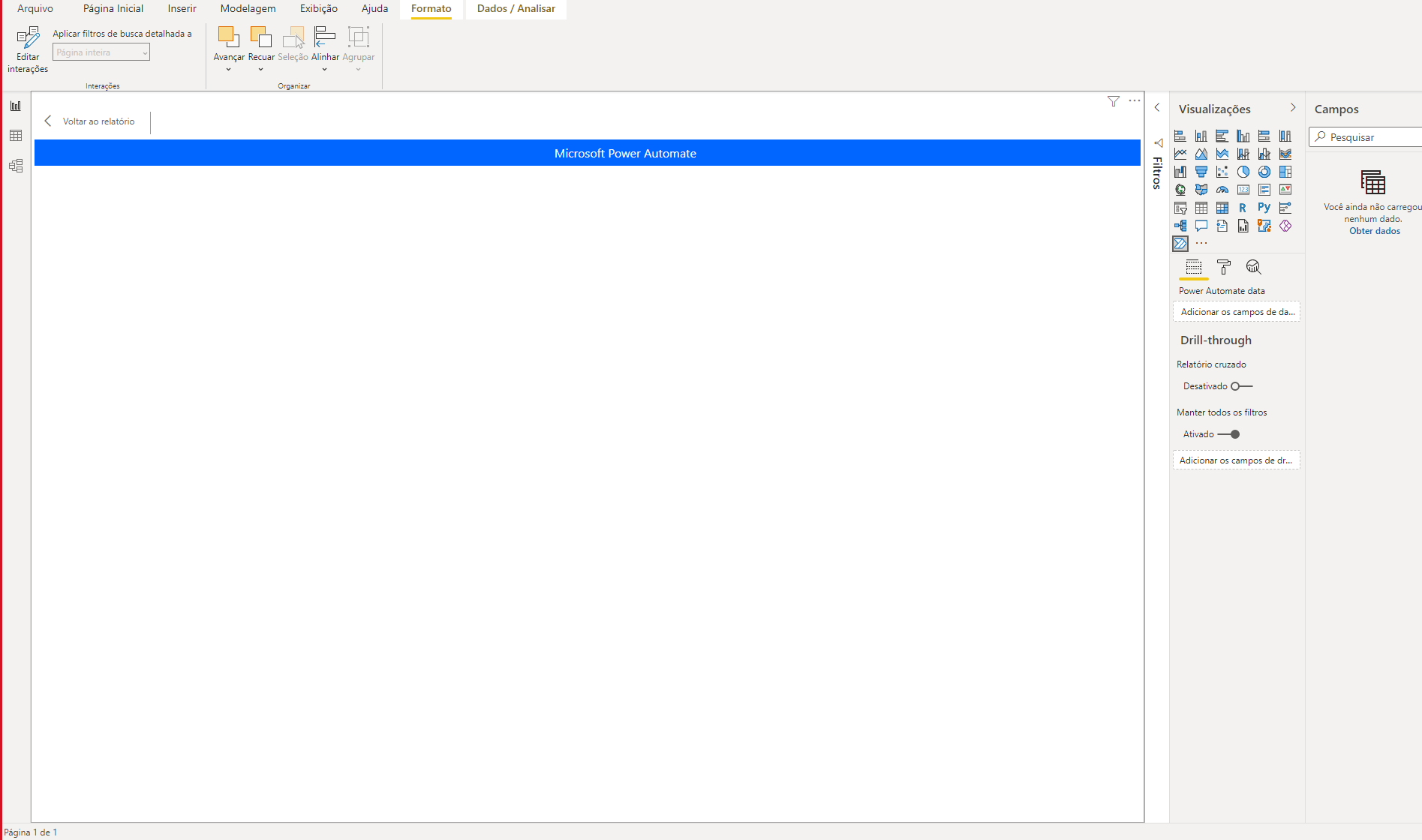Select the Power Apps visual
This screenshot has height=840, width=1422.
click(x=1285, y=226)
